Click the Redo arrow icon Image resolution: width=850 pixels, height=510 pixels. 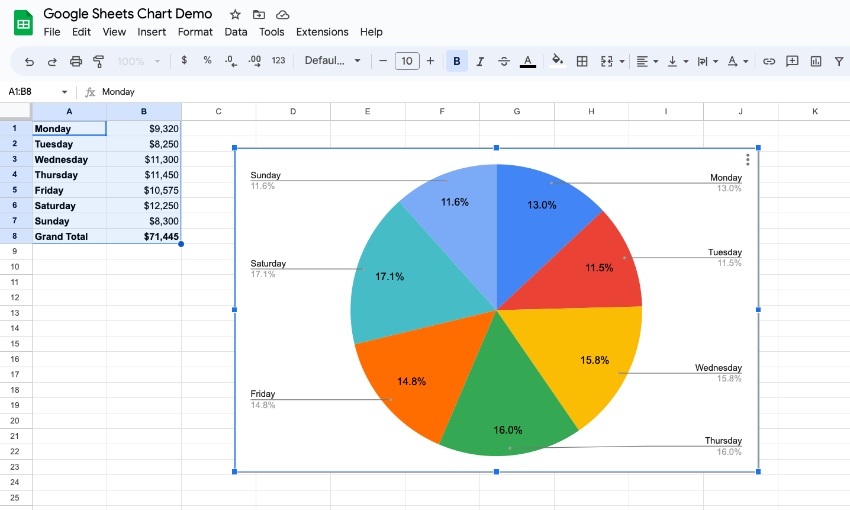click(x=52, y=61)
